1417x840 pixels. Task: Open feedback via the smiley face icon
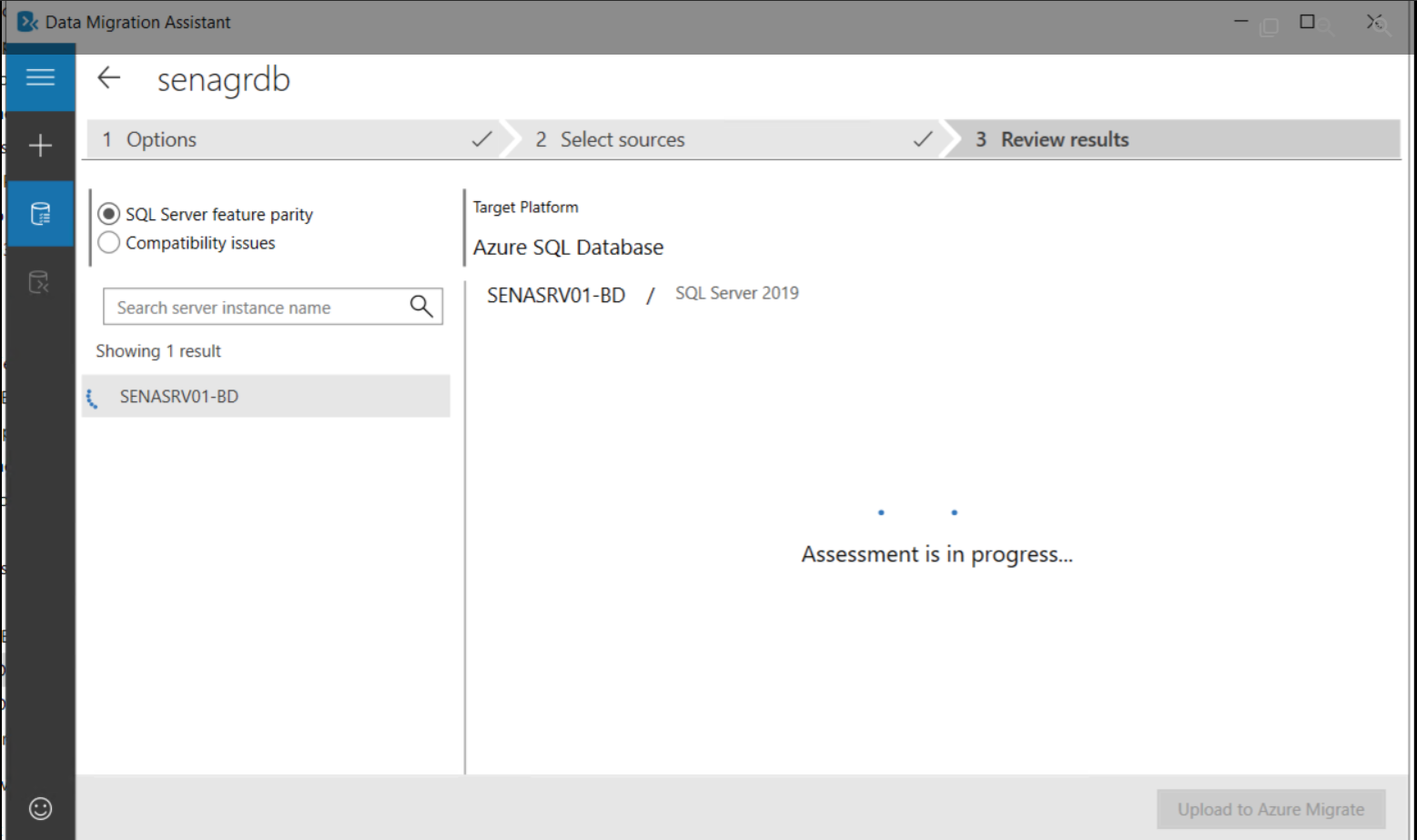tap(39, 808)
